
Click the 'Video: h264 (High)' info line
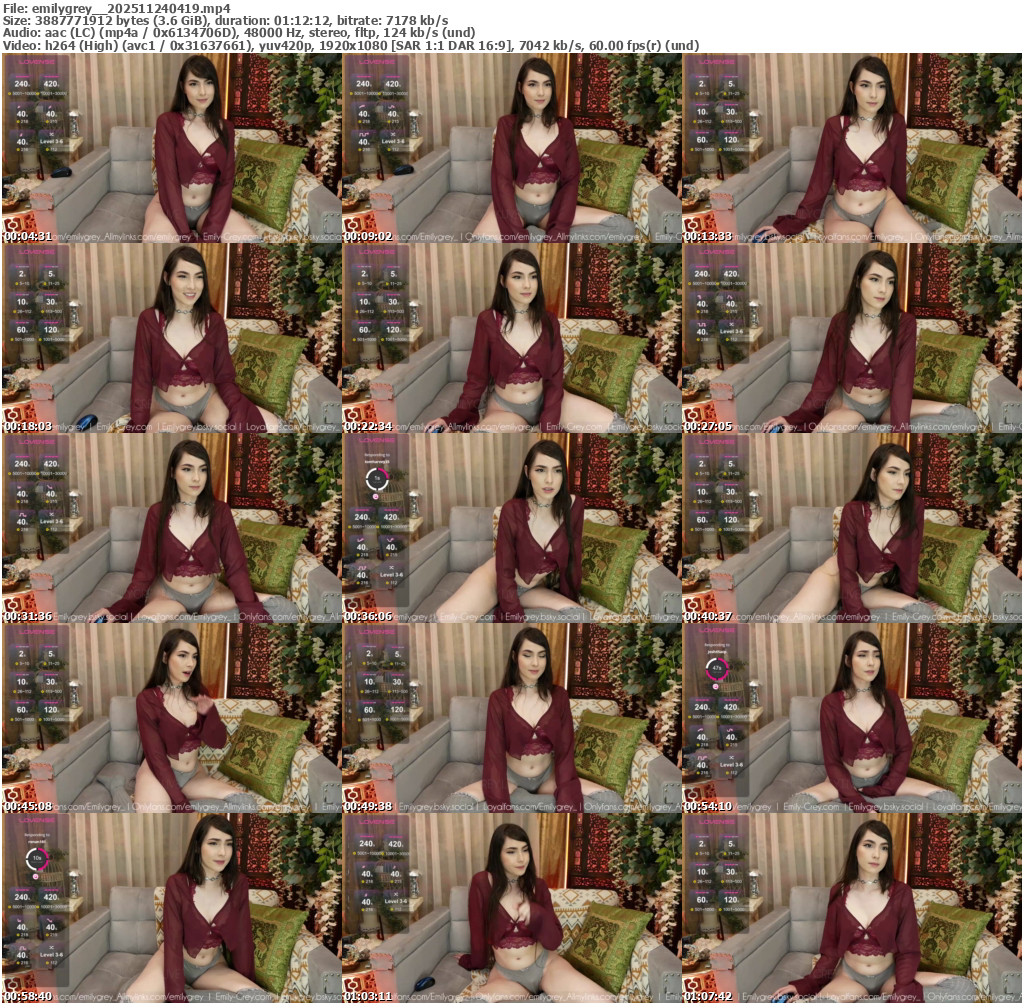[351, 45]
